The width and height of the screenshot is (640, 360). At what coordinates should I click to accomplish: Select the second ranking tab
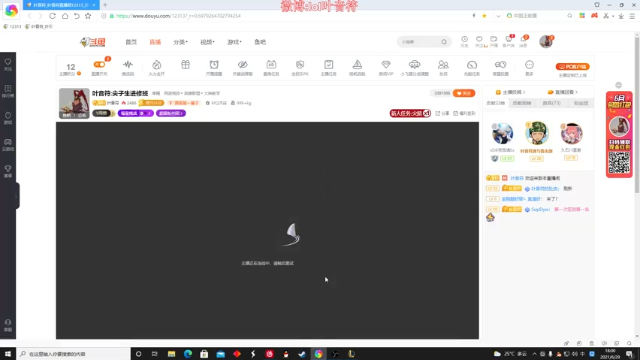coord(522,103)
